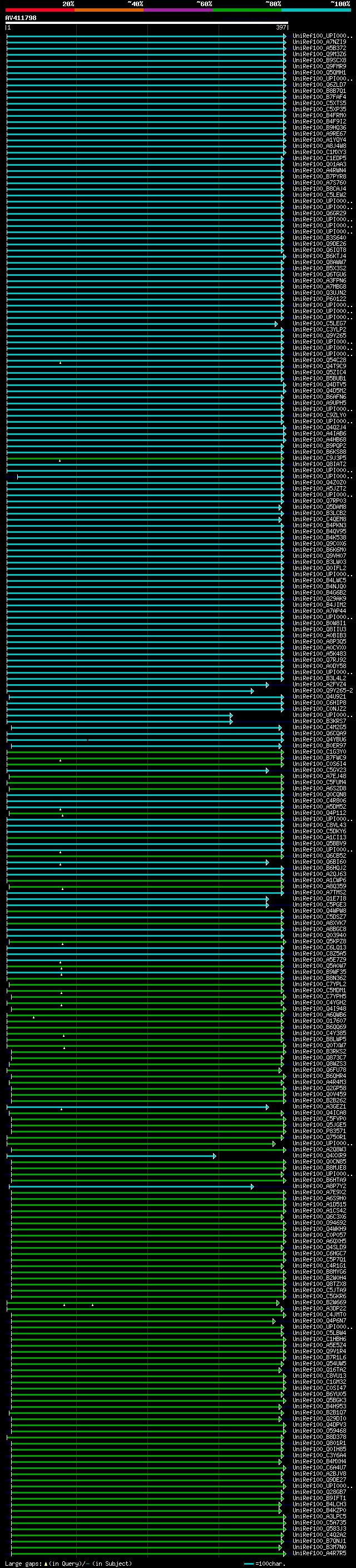Select hit label UniRef100_C1G3Y0
Image resolution: width=356 pixels, height=1568 pixels.
click(x=319, y=752)
